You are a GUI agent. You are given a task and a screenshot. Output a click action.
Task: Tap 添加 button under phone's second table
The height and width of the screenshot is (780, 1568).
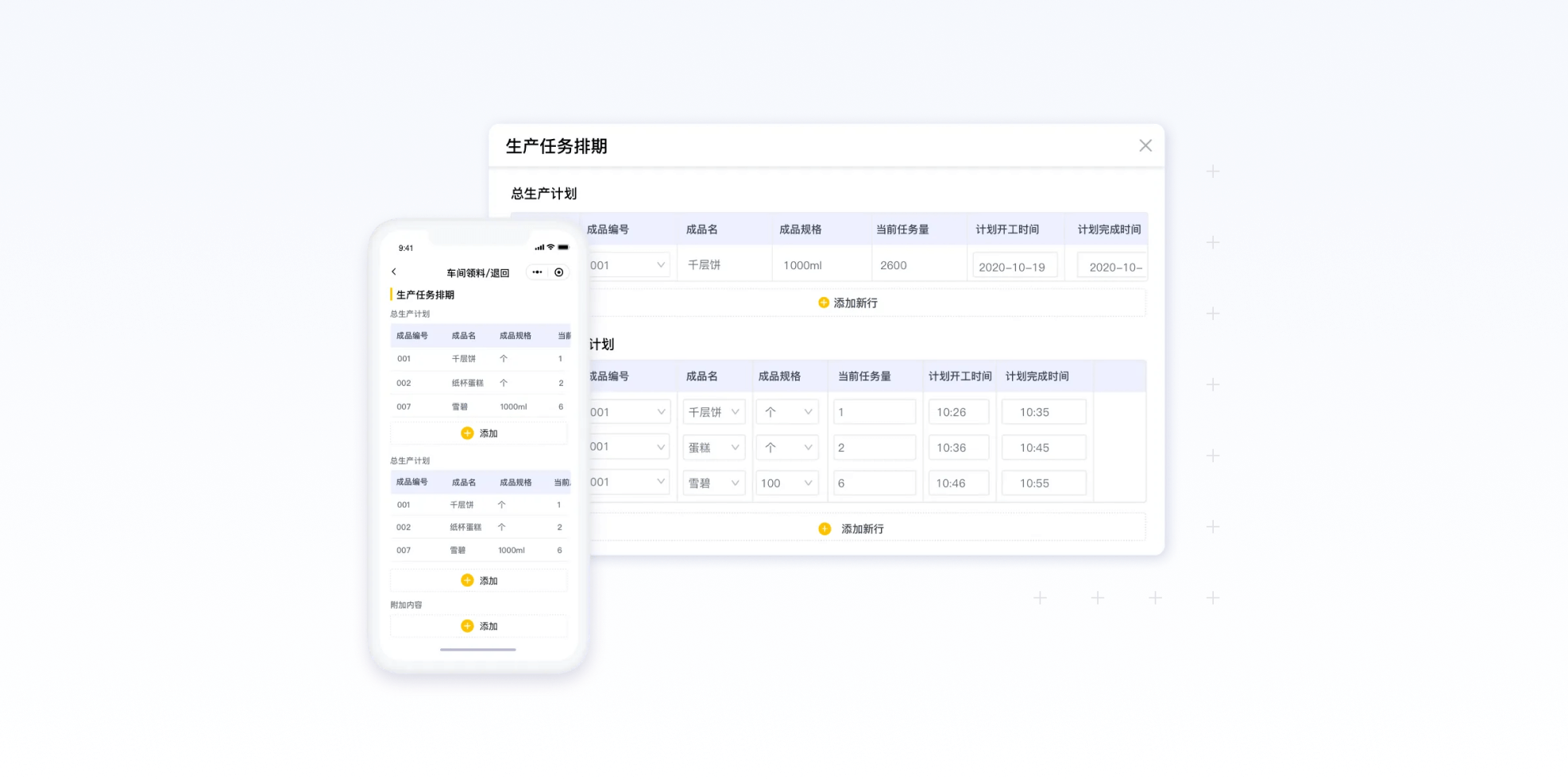pyautogui.click(x=479, y=581)
